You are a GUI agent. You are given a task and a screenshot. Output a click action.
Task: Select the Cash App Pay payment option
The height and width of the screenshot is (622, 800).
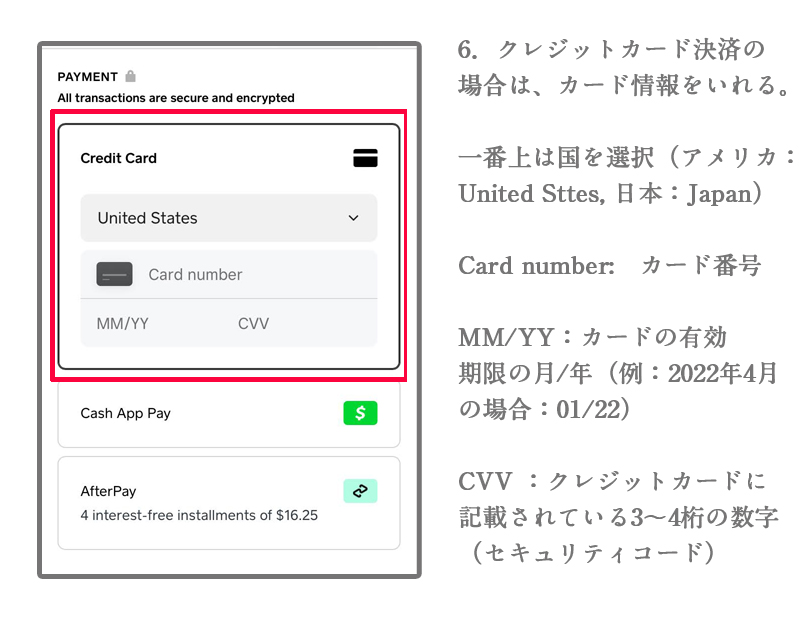[126, 413]
